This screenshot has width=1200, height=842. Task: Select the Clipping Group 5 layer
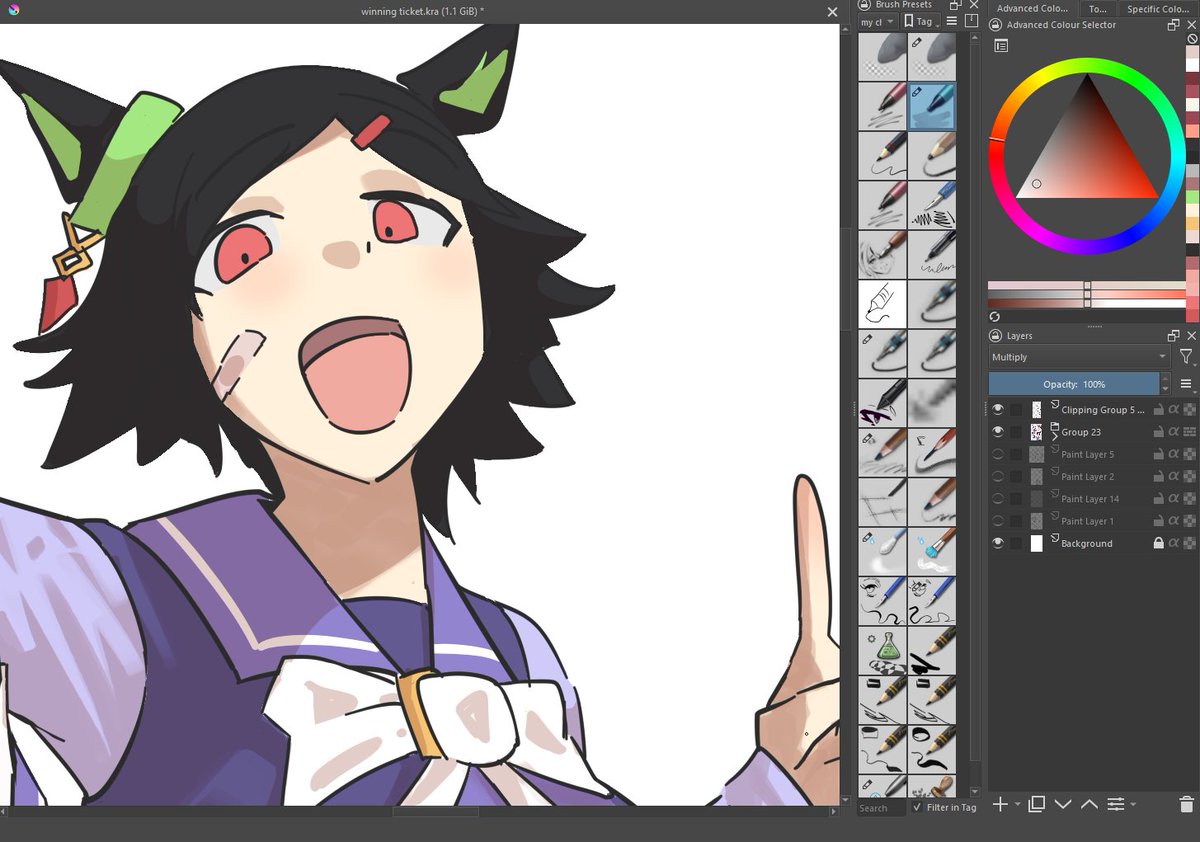pos(1103,410)
